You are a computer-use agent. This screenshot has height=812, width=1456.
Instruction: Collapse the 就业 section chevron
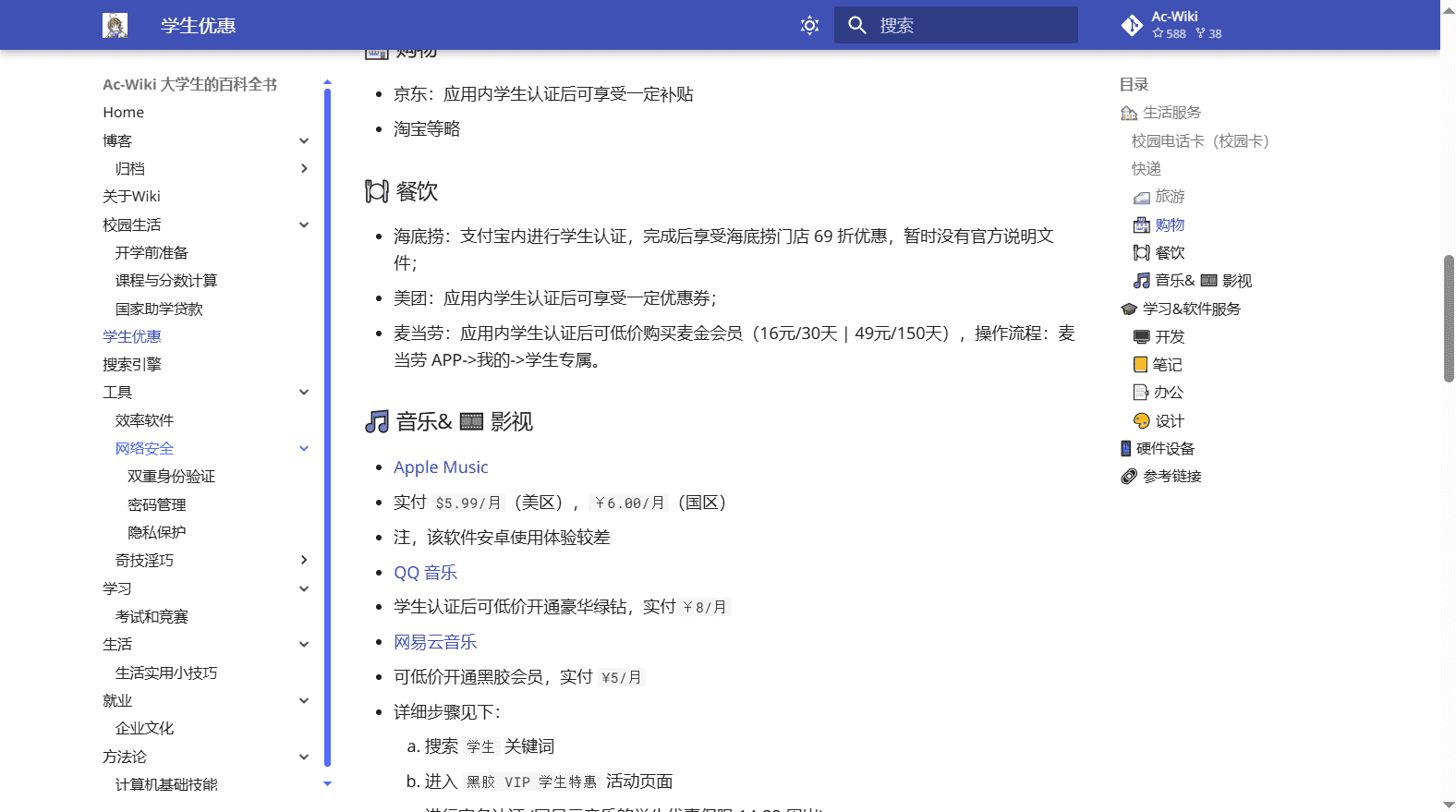point(304,700)
